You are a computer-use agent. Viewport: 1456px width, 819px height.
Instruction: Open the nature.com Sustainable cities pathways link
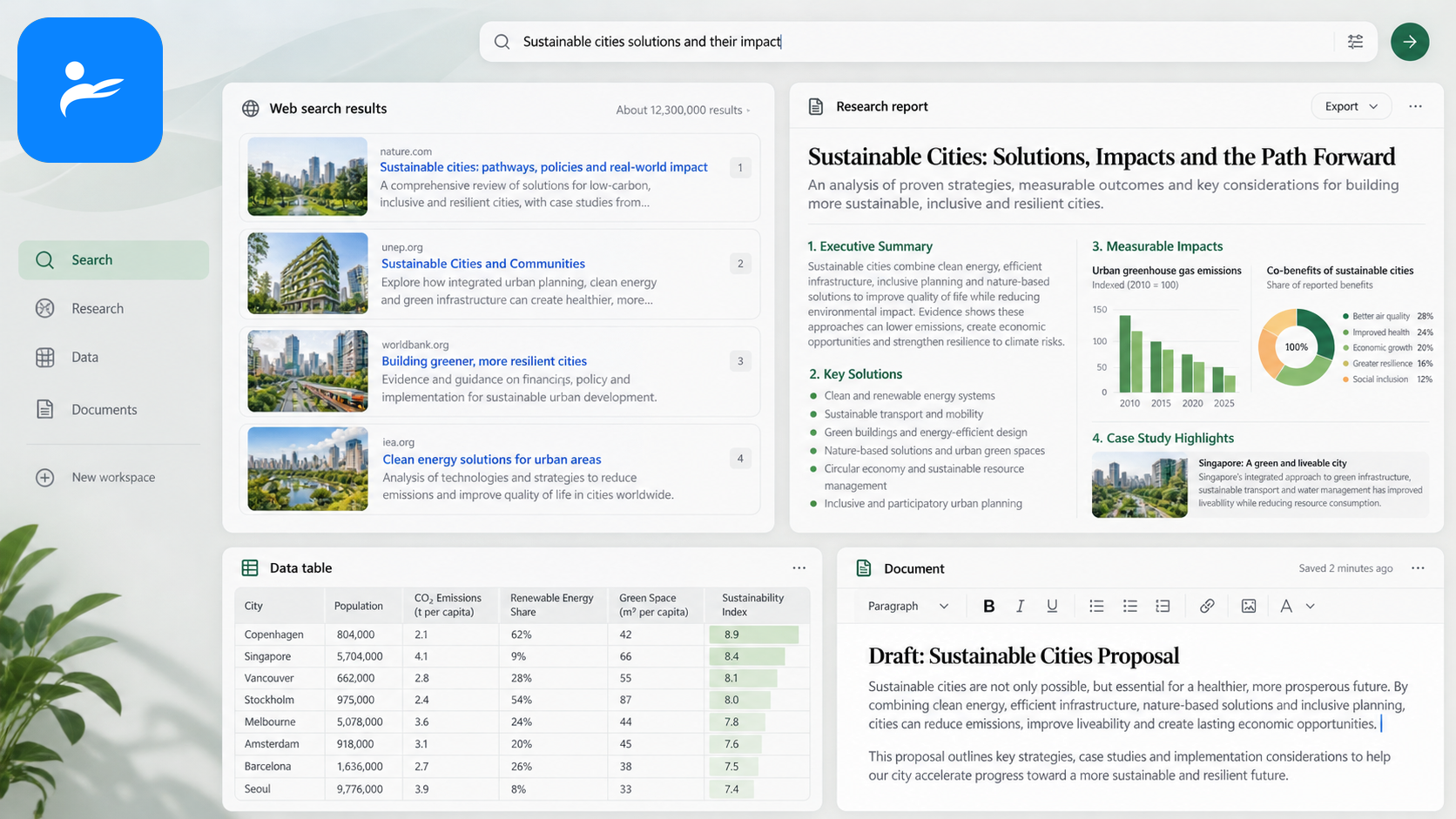(x=543, y=167)
